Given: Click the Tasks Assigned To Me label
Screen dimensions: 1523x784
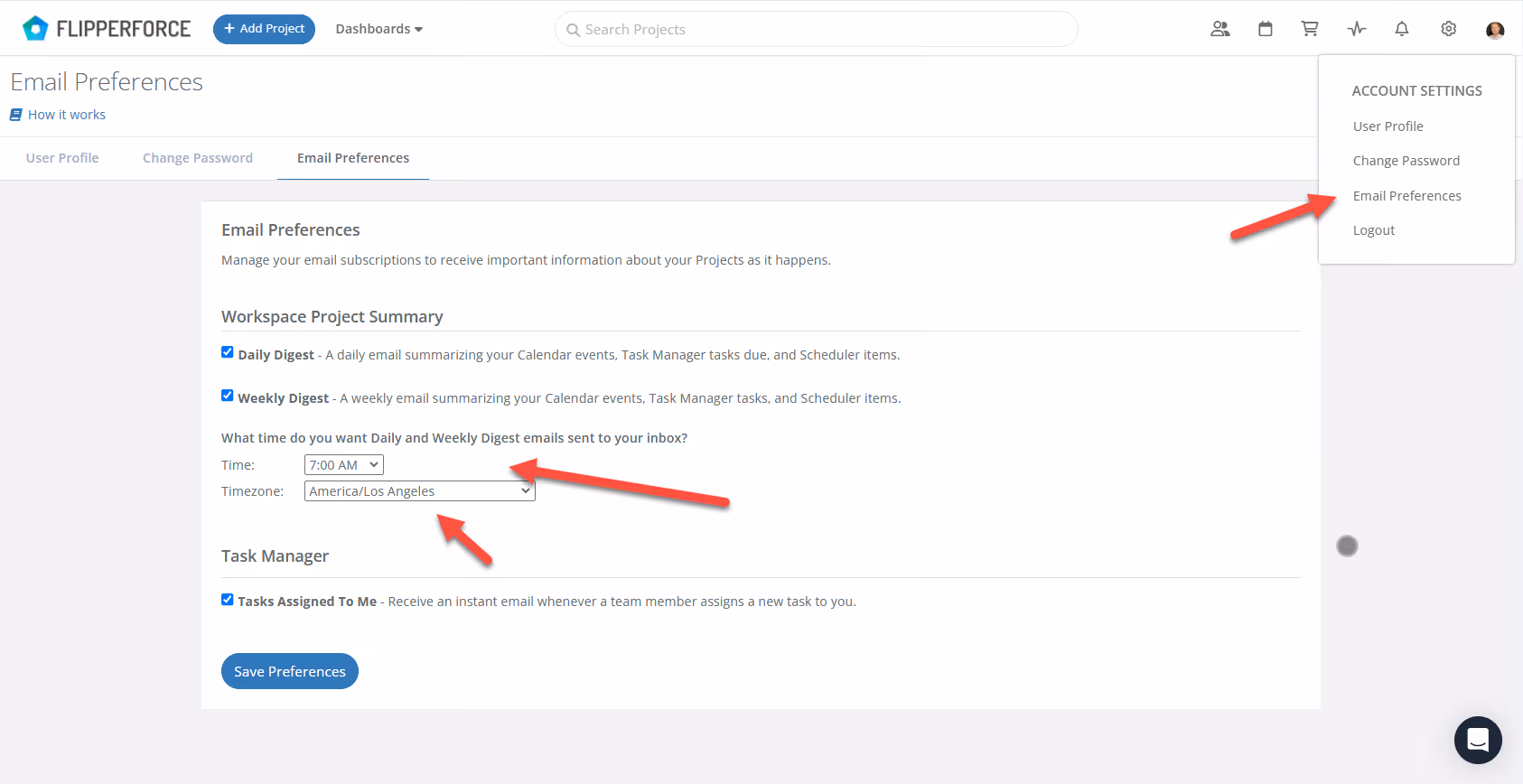Looking at the screenshot, I should pyautogui.click(x=307, y=602).
